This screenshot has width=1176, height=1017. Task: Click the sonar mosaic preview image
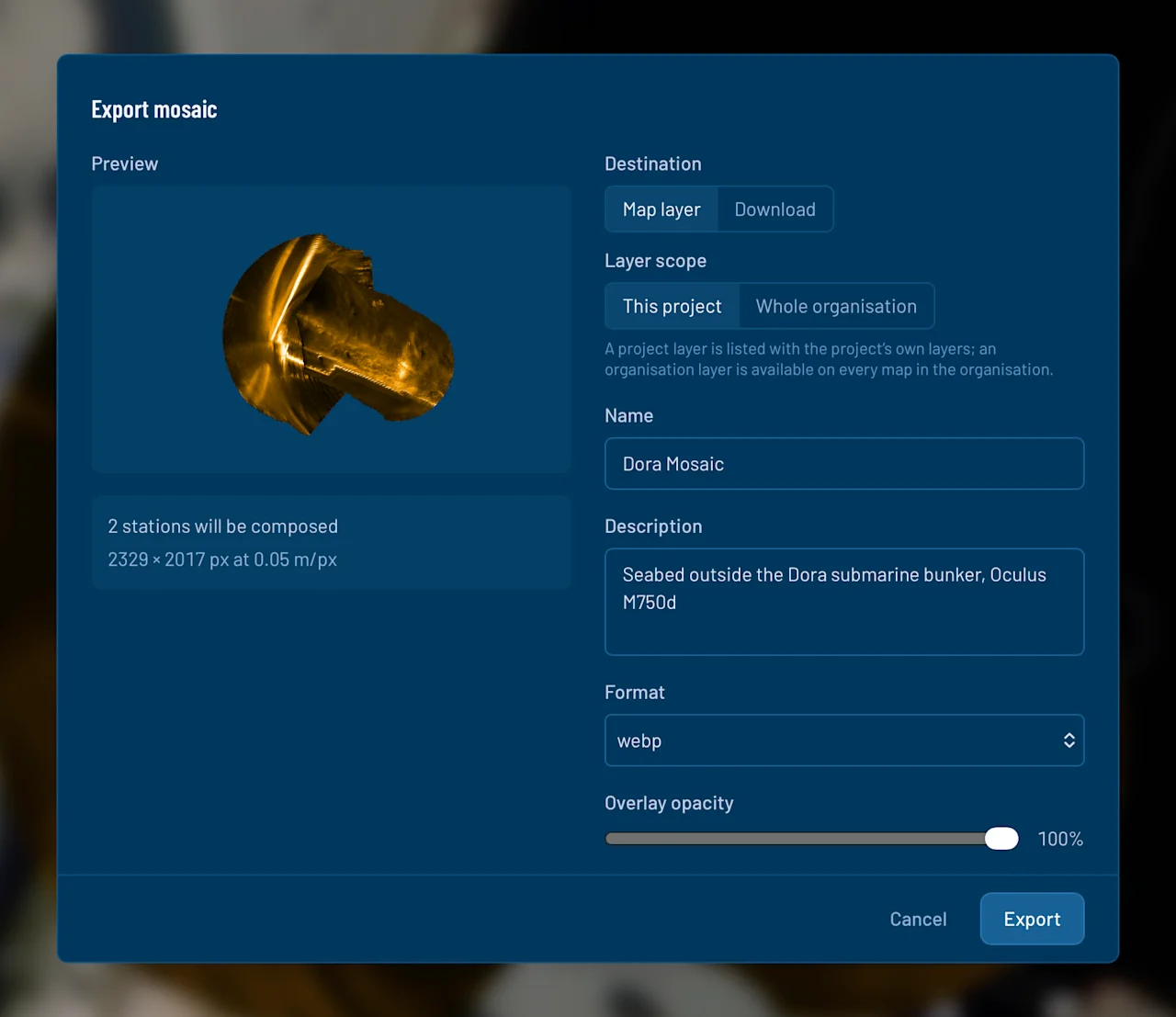pos(332,330)
